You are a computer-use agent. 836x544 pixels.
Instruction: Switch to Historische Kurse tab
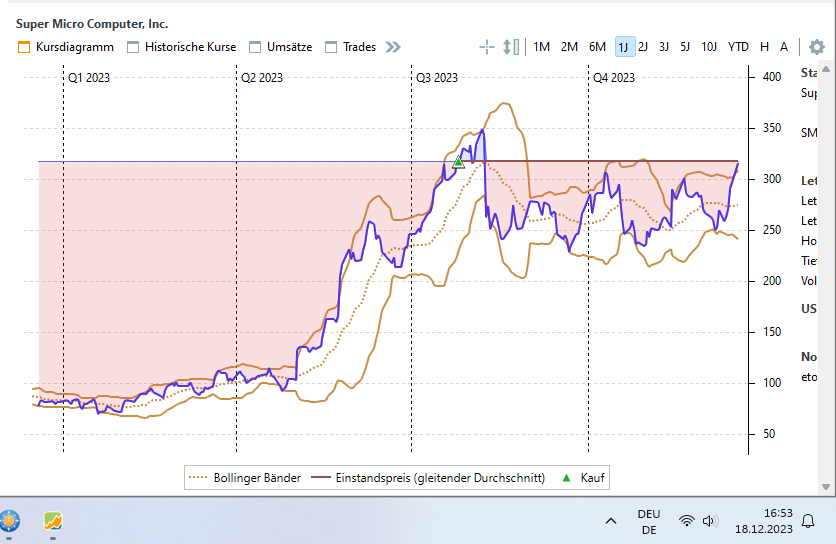click(181, 47)
